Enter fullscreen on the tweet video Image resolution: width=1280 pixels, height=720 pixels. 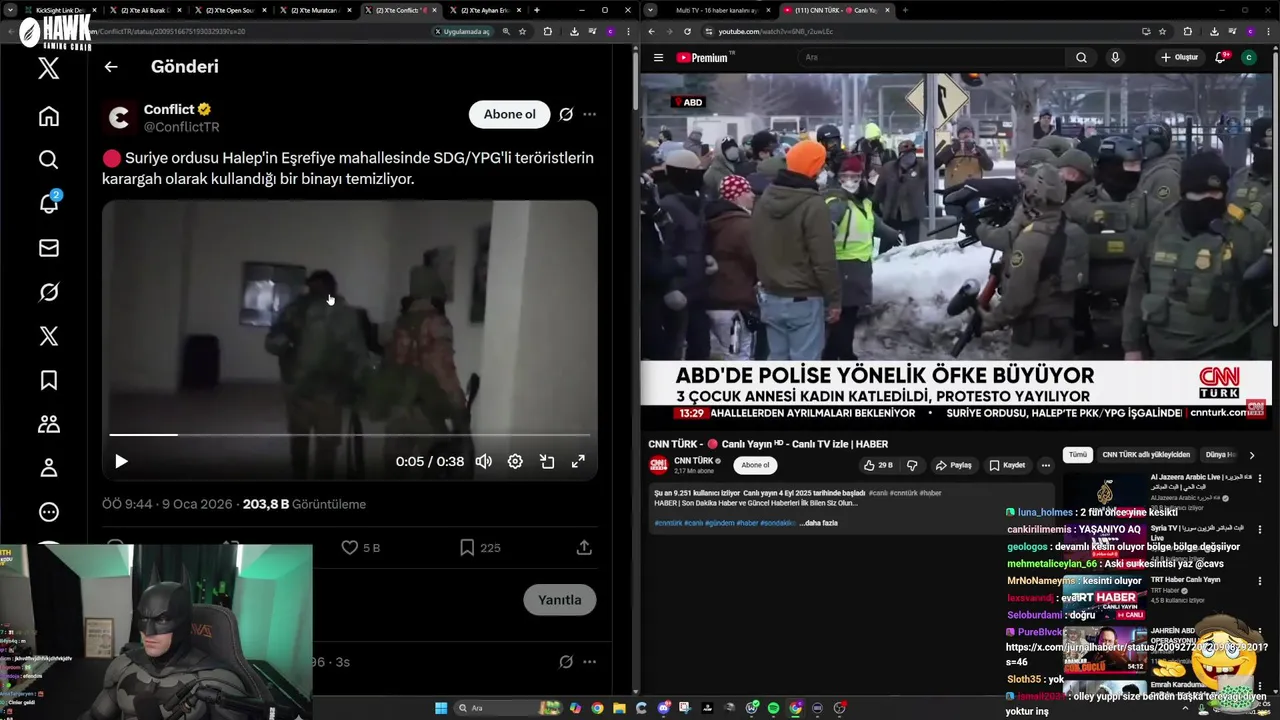coord(578,461)
